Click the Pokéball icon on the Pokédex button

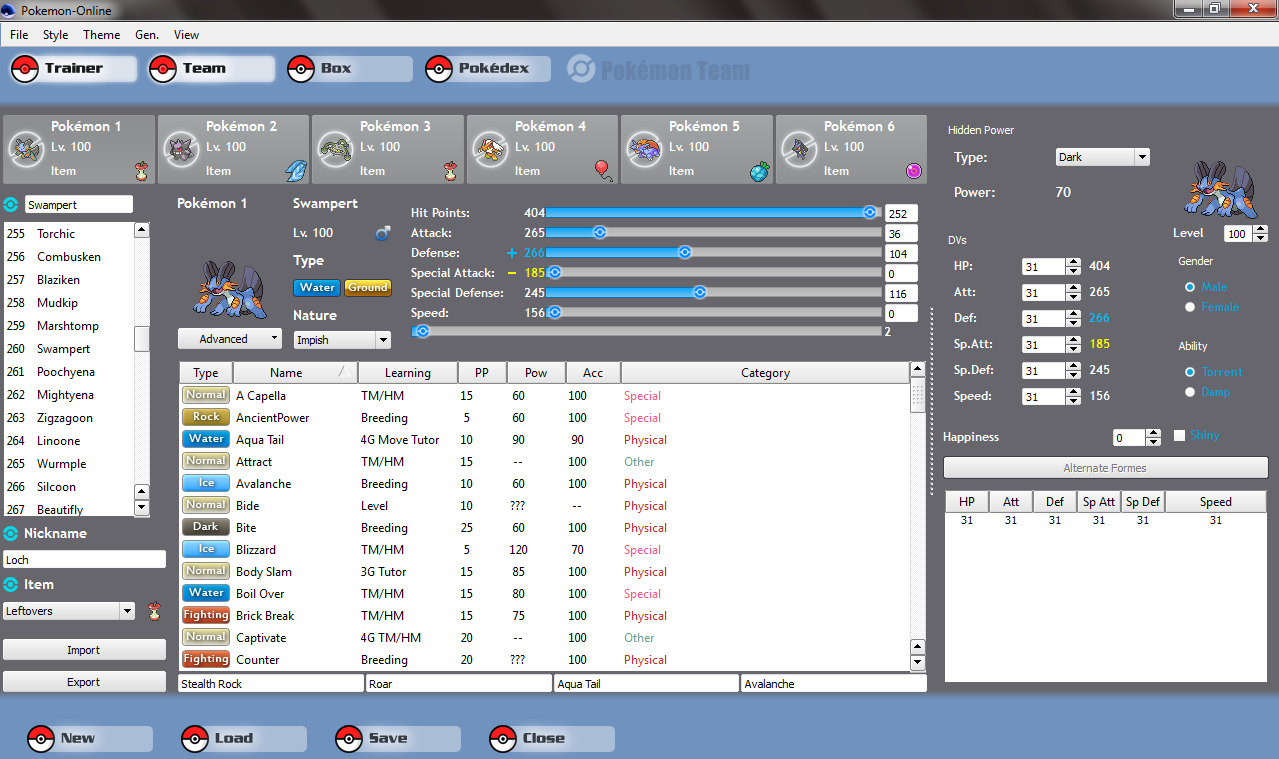(439, 69)
